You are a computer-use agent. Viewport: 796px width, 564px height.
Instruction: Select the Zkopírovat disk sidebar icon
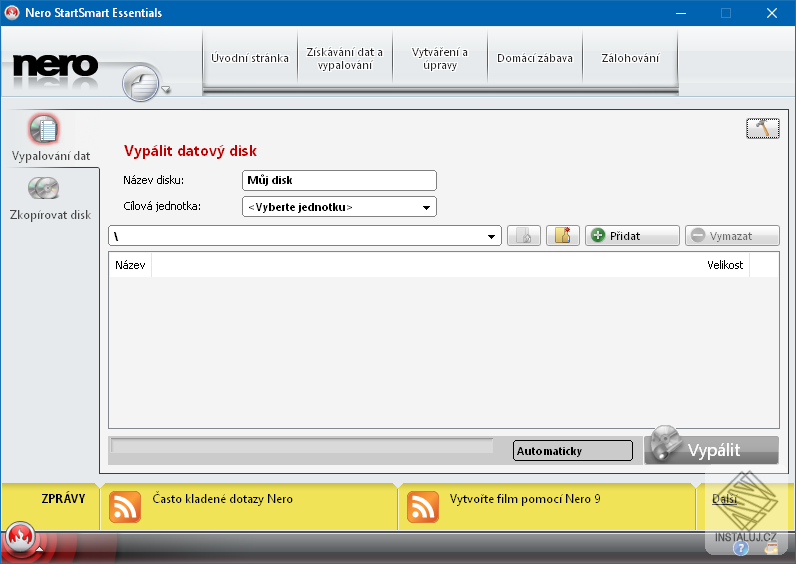click(44, 188)
